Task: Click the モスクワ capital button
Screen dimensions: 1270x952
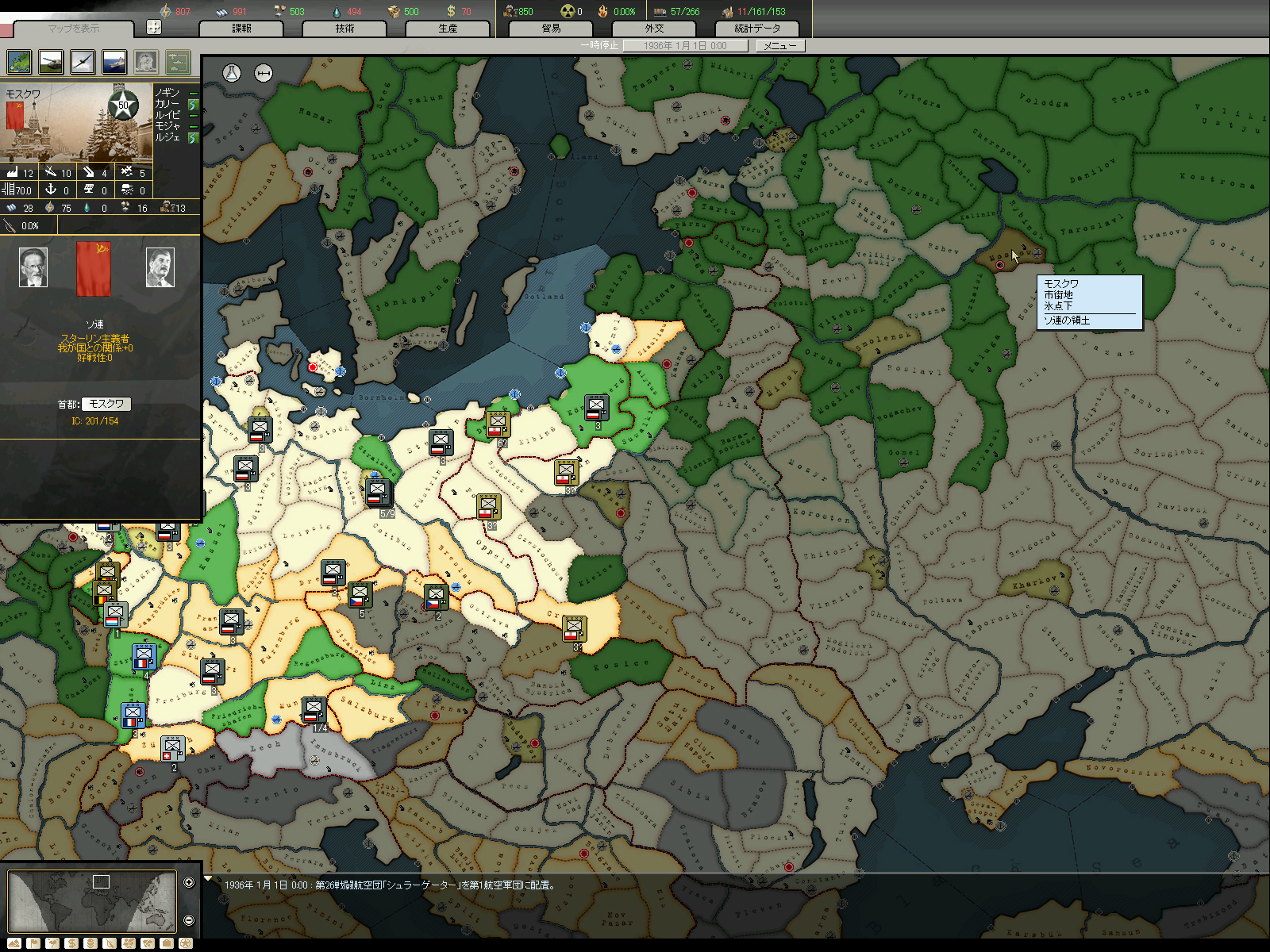Action: point(106,404)
